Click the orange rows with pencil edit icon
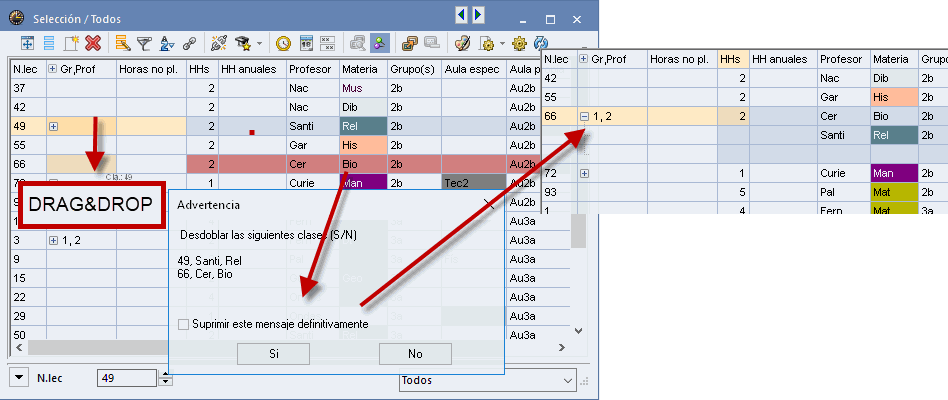 click(123, 43)
